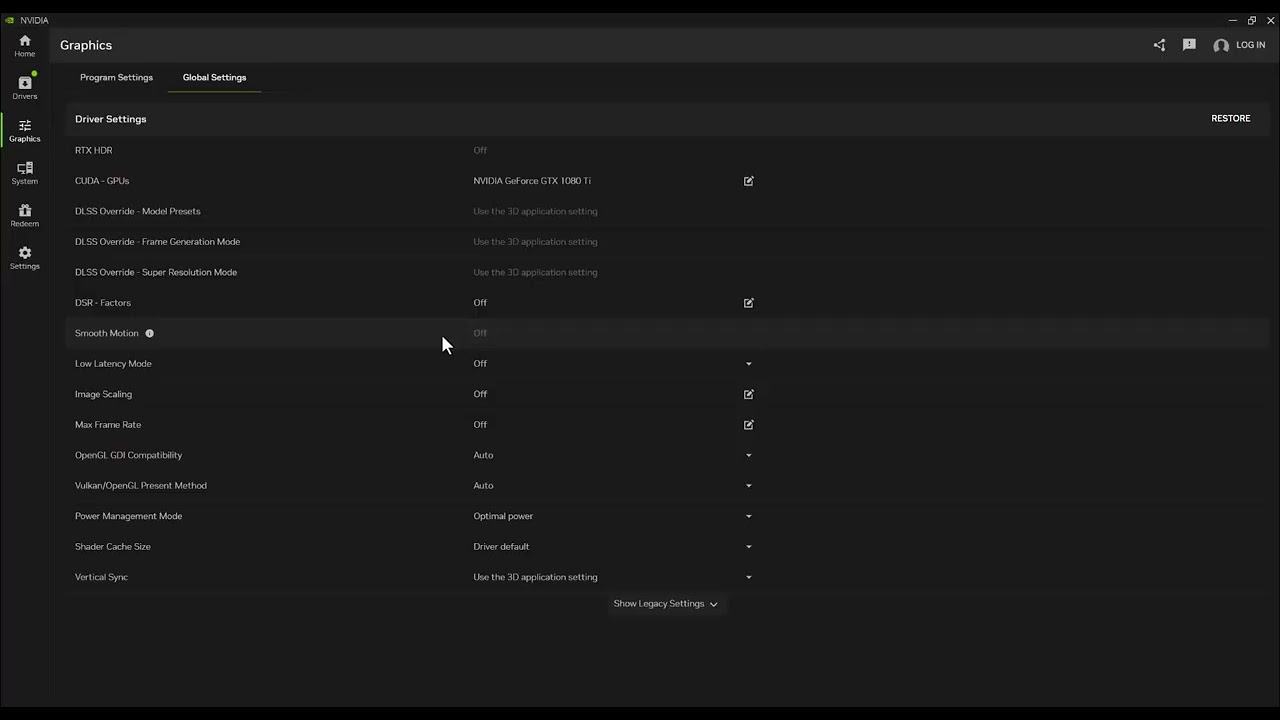
Task: Click the LOG IN button
Action: point(1250,45)
